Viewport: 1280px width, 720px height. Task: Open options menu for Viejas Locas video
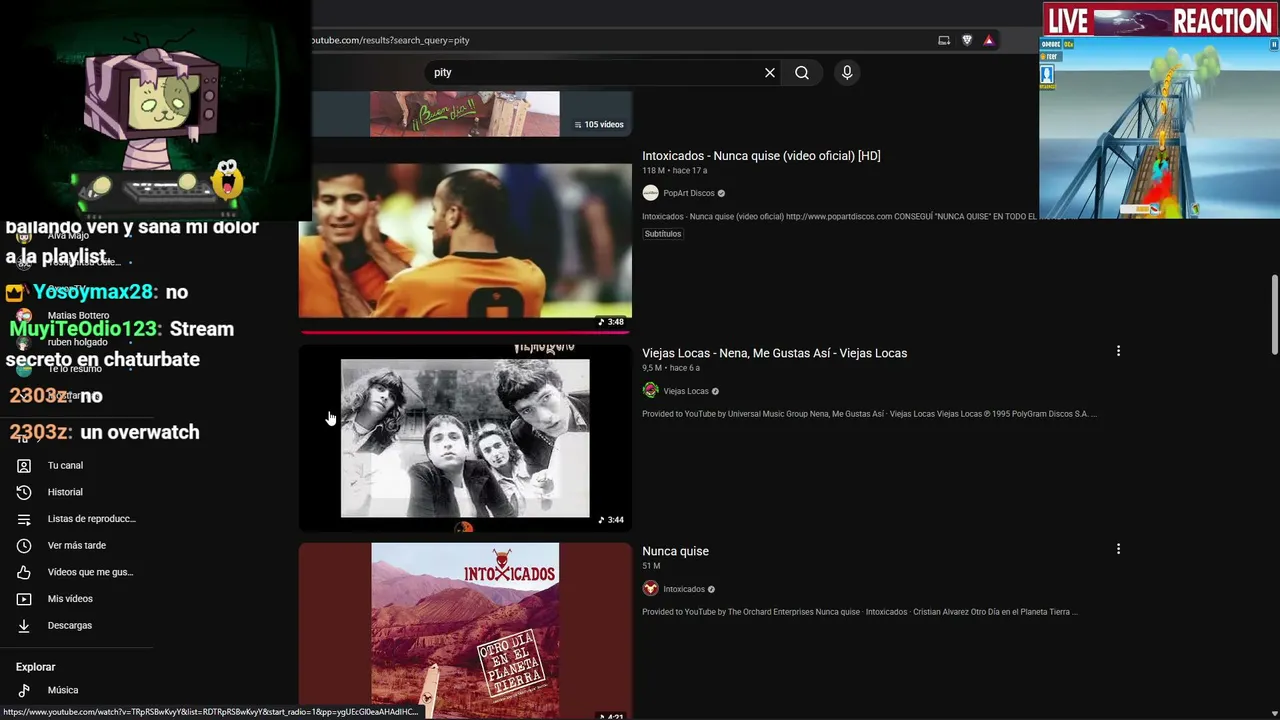pos(1118,351)
